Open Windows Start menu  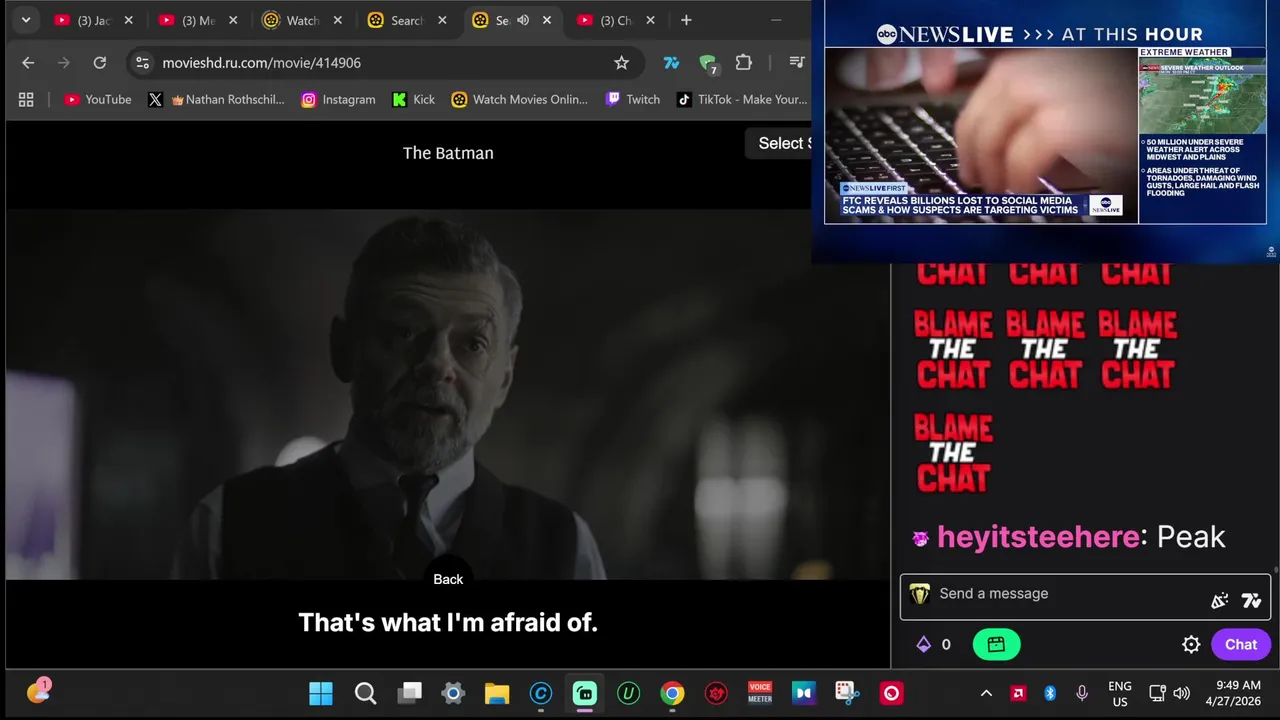(x=321, y=693)
